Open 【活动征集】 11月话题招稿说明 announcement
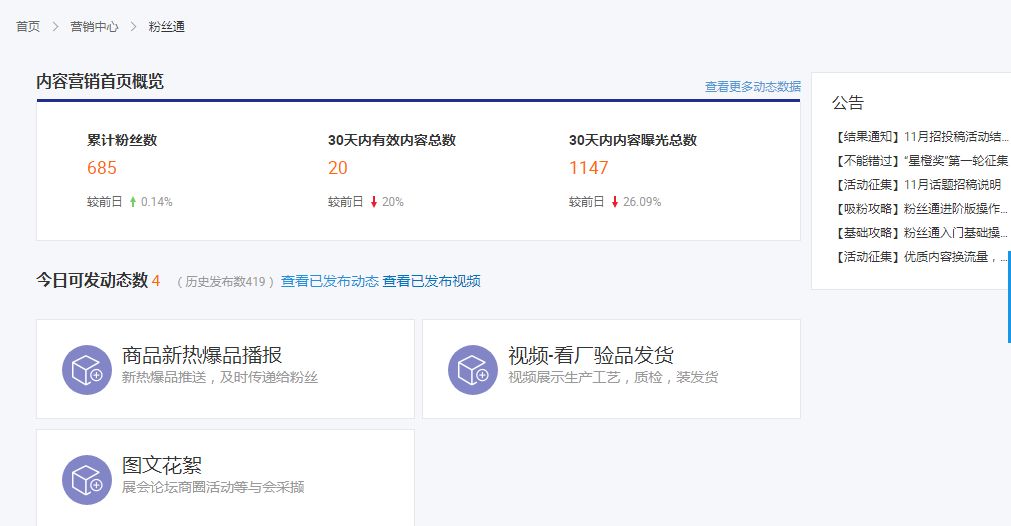The image size is (1011, 526). coord(916,185)
